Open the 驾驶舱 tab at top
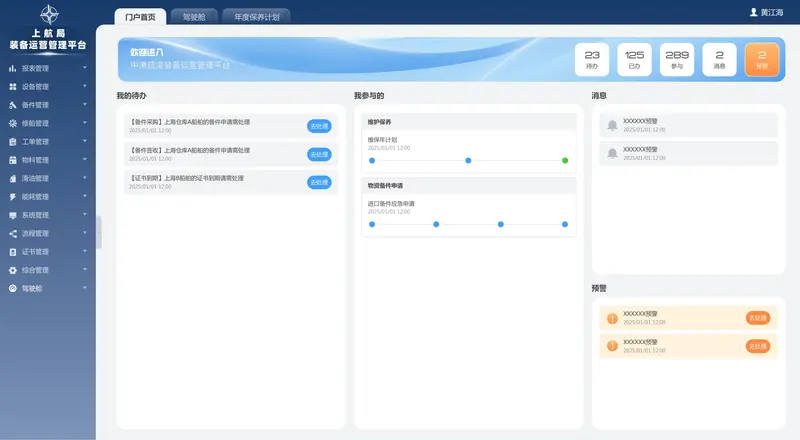800x440 pixels. (194, 17)
